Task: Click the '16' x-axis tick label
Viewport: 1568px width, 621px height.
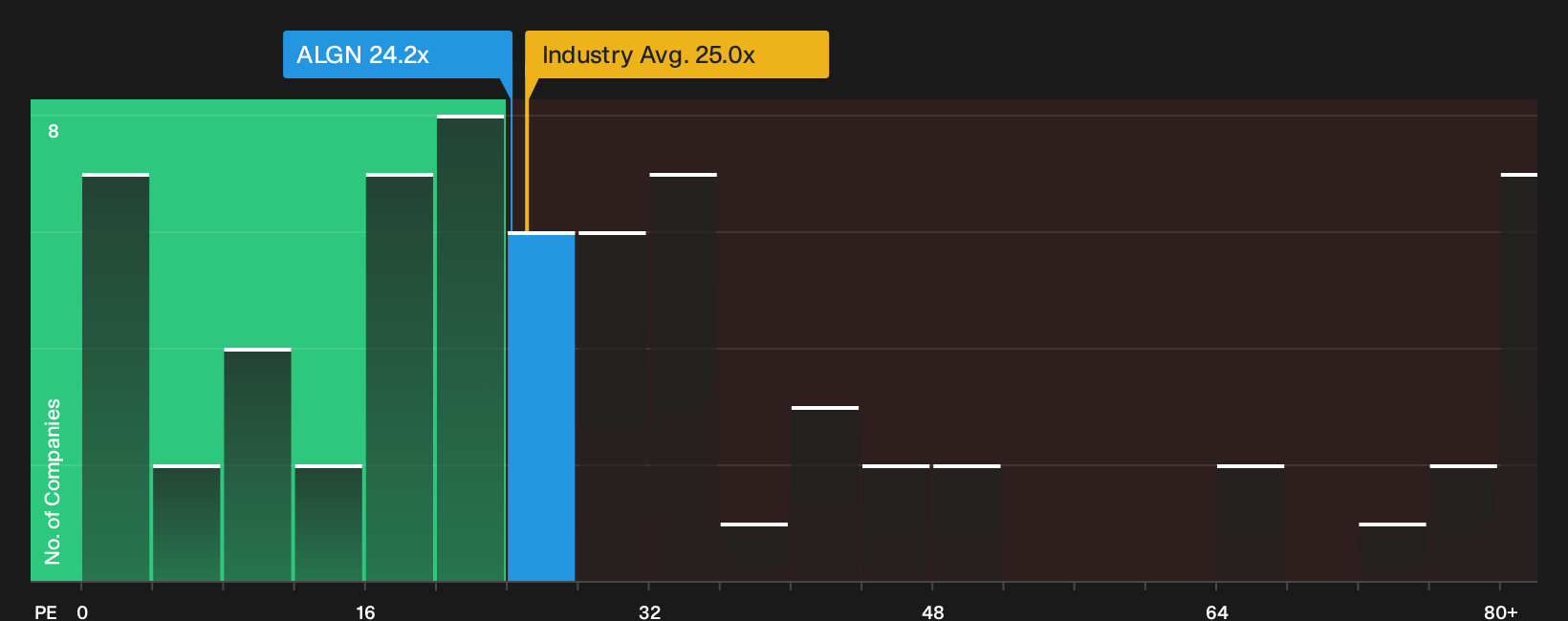Action: 365,611
